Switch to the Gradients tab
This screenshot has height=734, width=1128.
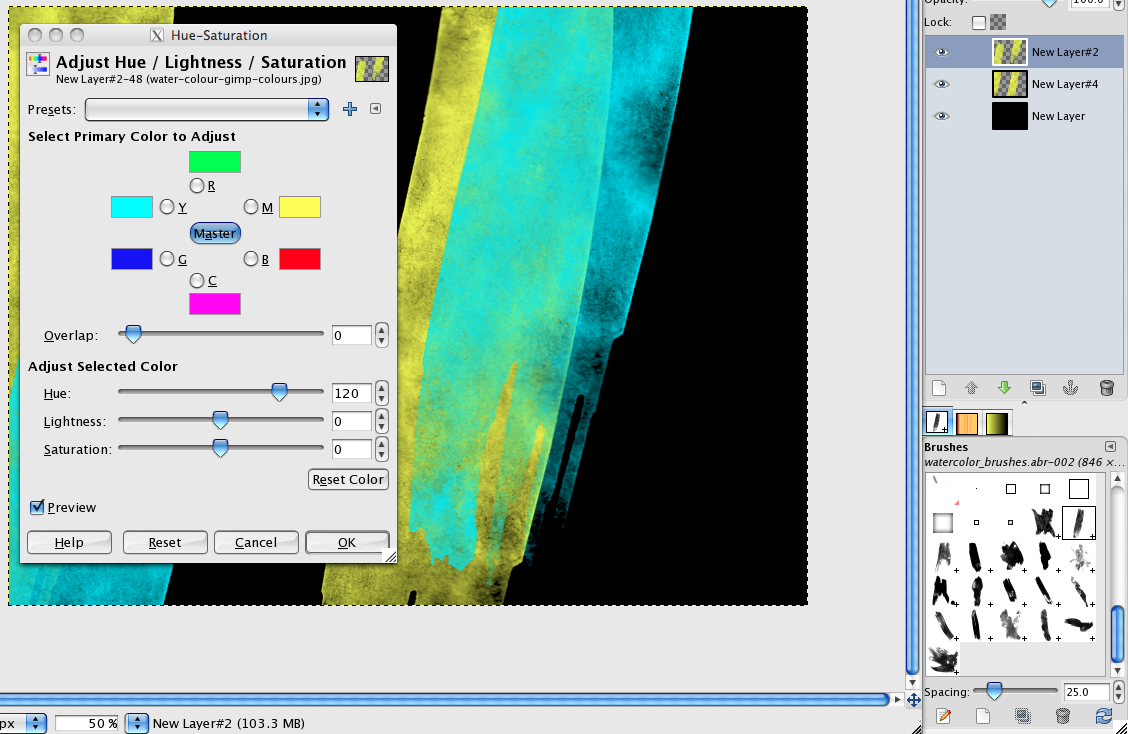(996, 424)
